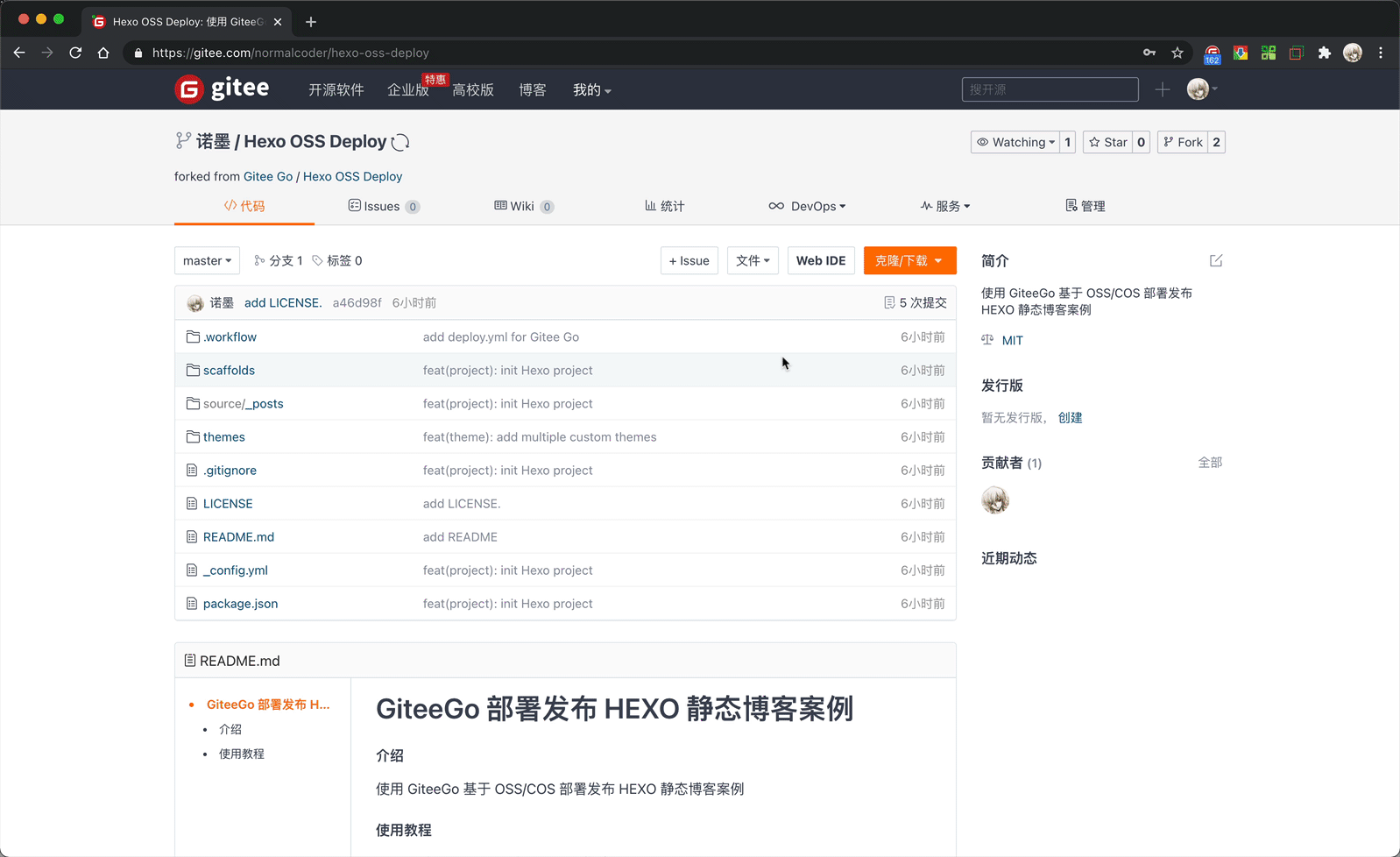The width and height of the screenshot is (1400, 857).
Task: Open the 服务 dropdown tab
Action: [x=945, y=206]
